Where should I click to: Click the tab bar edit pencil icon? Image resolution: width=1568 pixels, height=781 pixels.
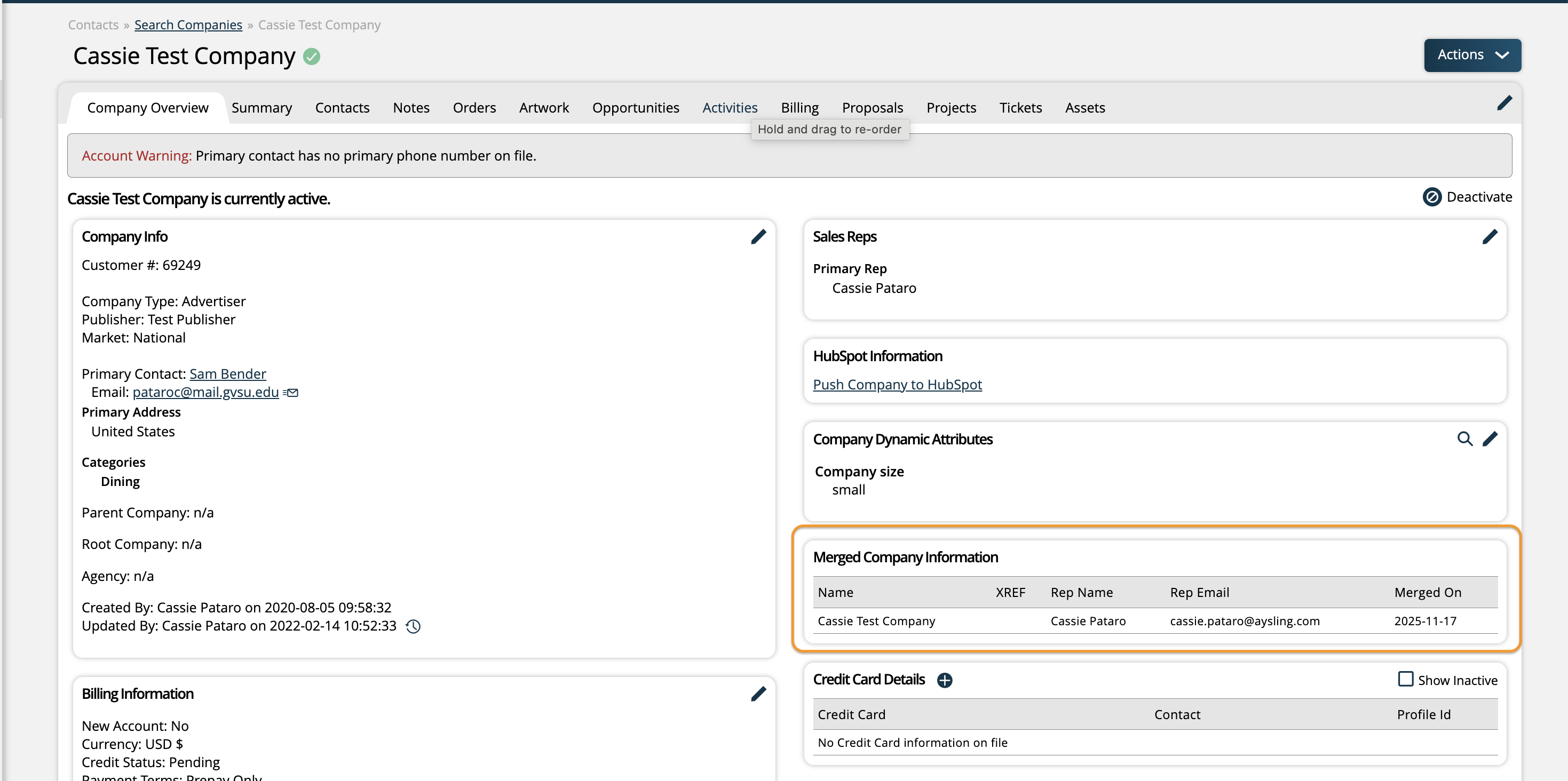point(1503,103)
